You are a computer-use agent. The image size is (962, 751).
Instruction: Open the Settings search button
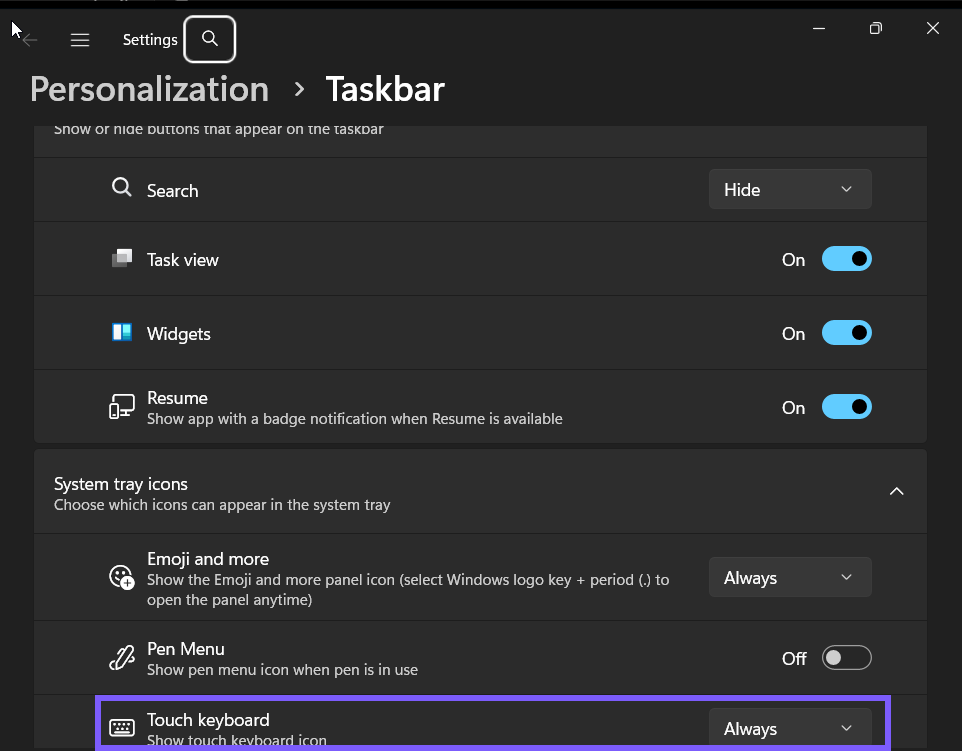[210, 39]
